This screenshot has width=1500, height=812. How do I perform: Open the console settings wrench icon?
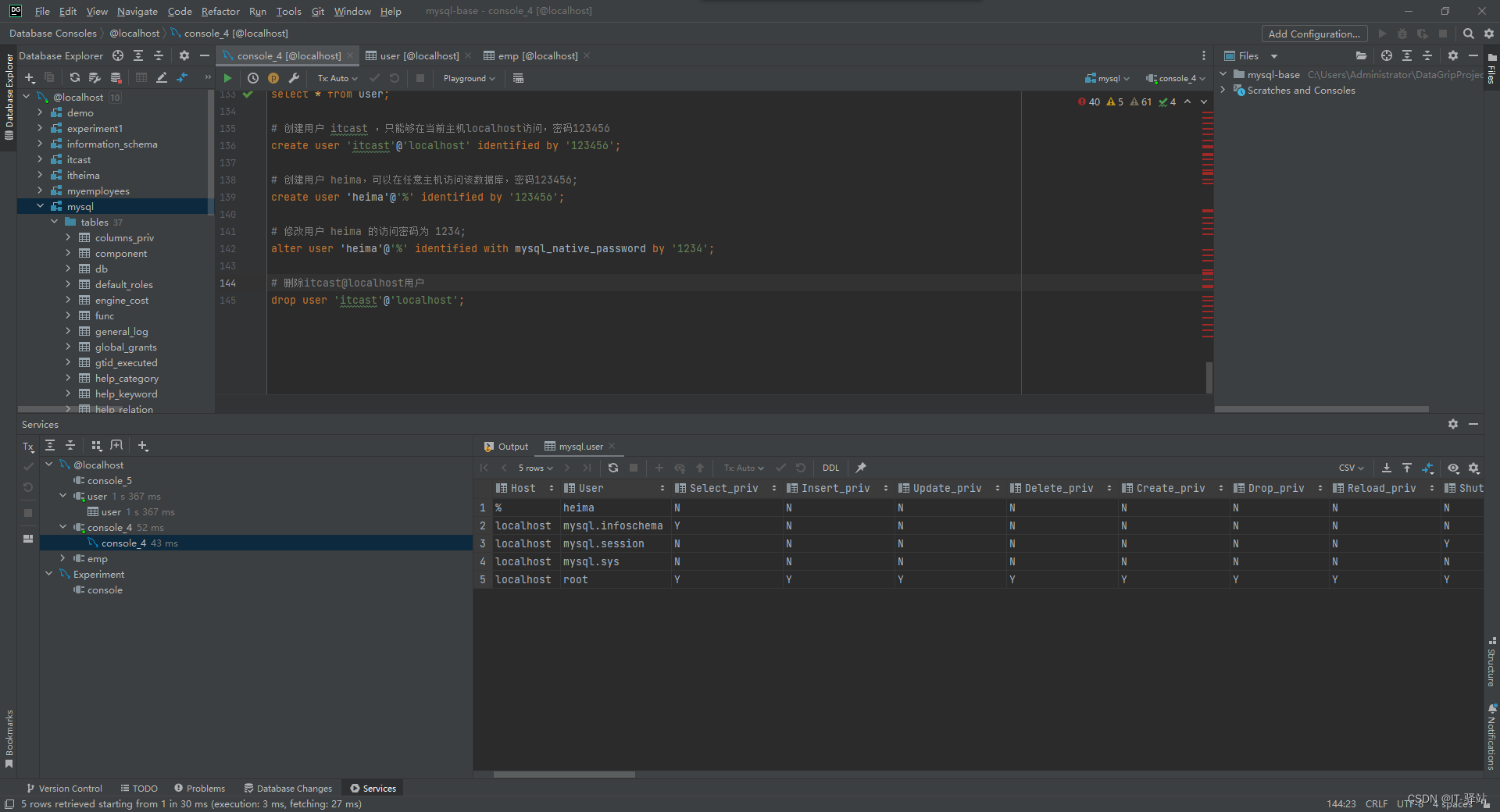click(x=294, y=78)
